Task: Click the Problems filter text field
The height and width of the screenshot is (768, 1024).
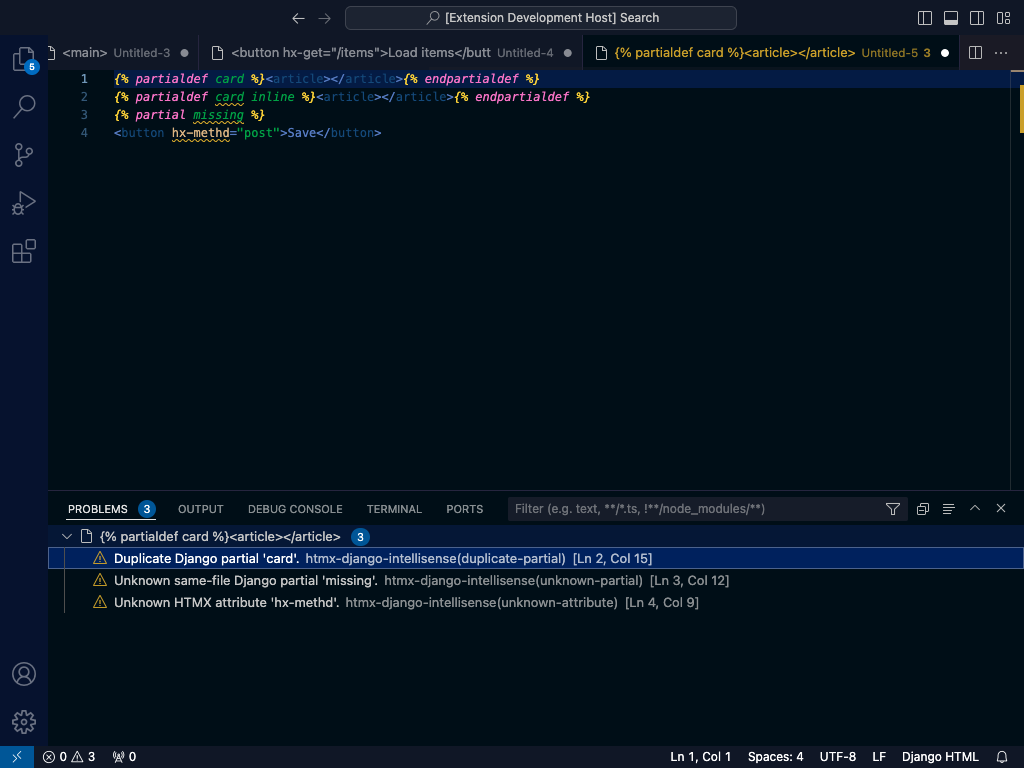Action: coord(696,509)
